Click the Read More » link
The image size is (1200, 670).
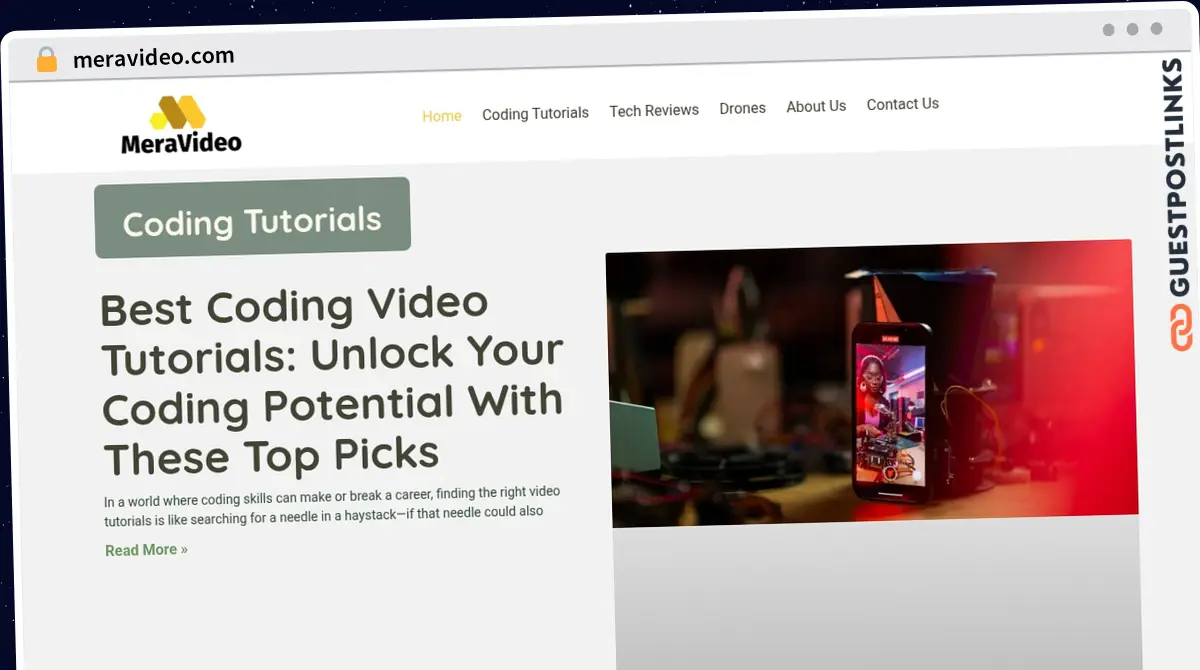click(146, 550)
